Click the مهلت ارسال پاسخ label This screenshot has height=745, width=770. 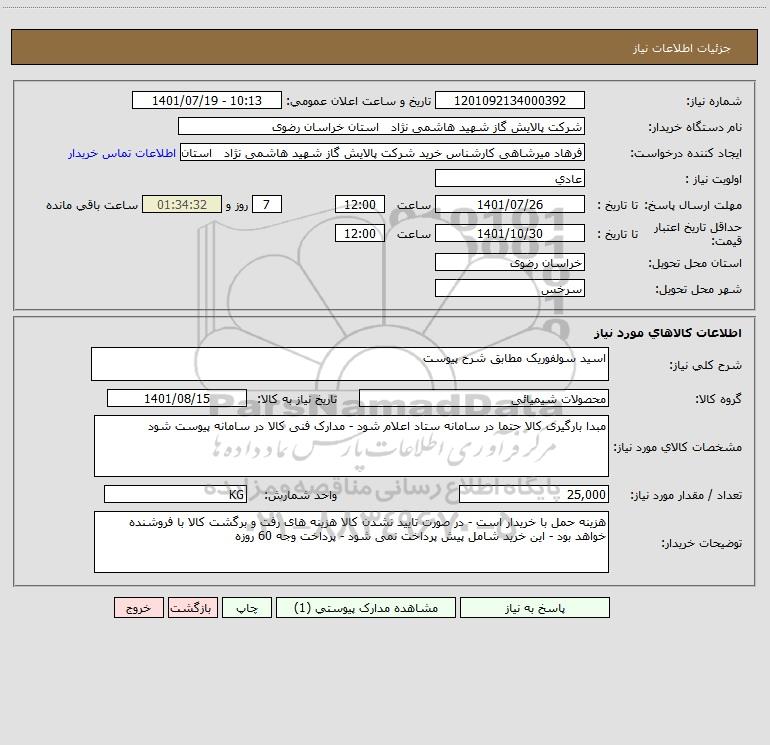(693, 205)
